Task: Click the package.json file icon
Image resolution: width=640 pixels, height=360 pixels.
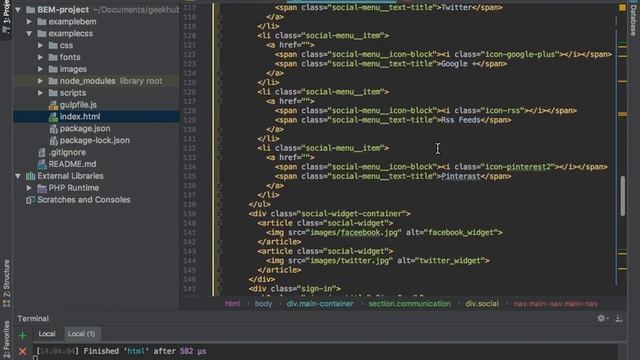Action: tap(53, 129)
